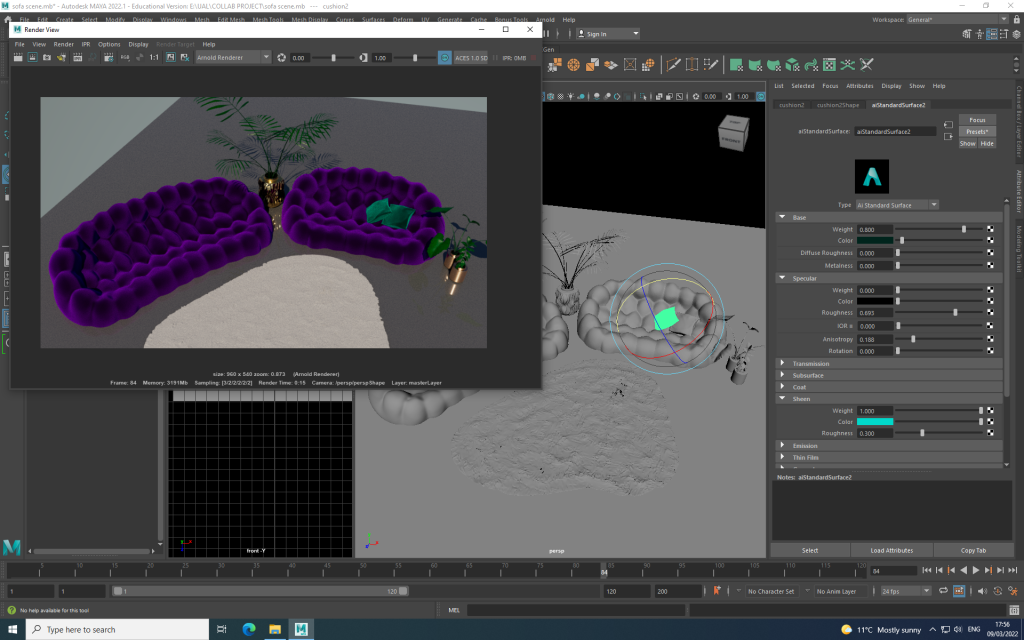Click the view cube in the viewport
Screen dimensions: 1024x640
pyautogui.click(x=734, y=133)
